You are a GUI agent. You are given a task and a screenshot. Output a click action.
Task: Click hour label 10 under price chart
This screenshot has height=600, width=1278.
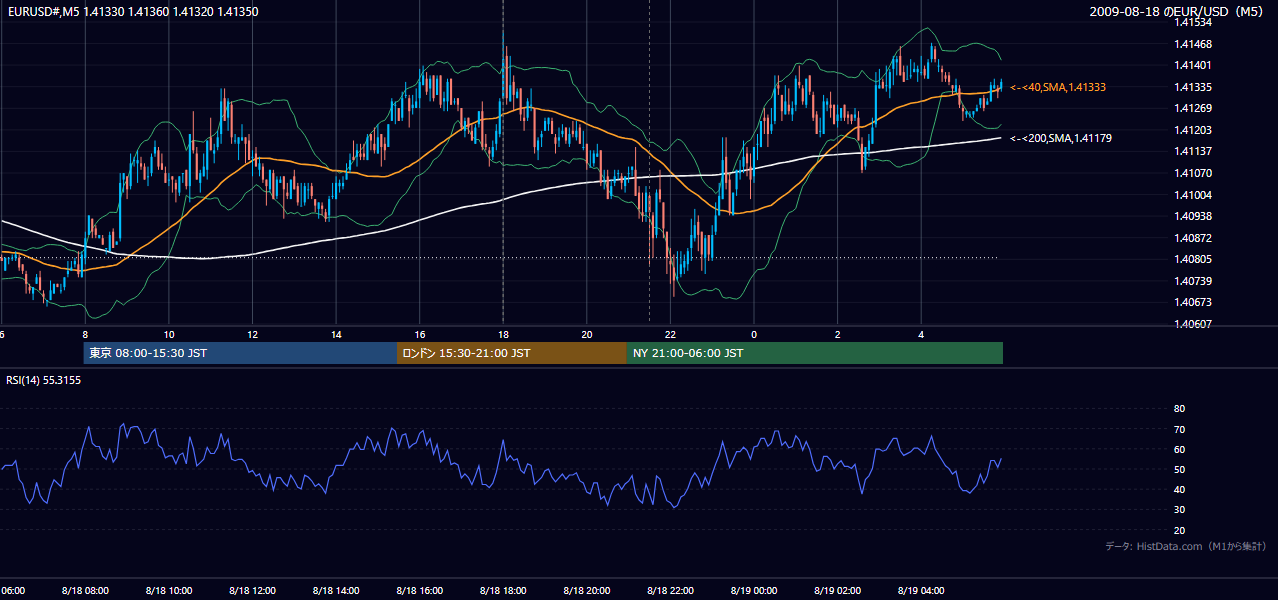(x=169, y=334)
